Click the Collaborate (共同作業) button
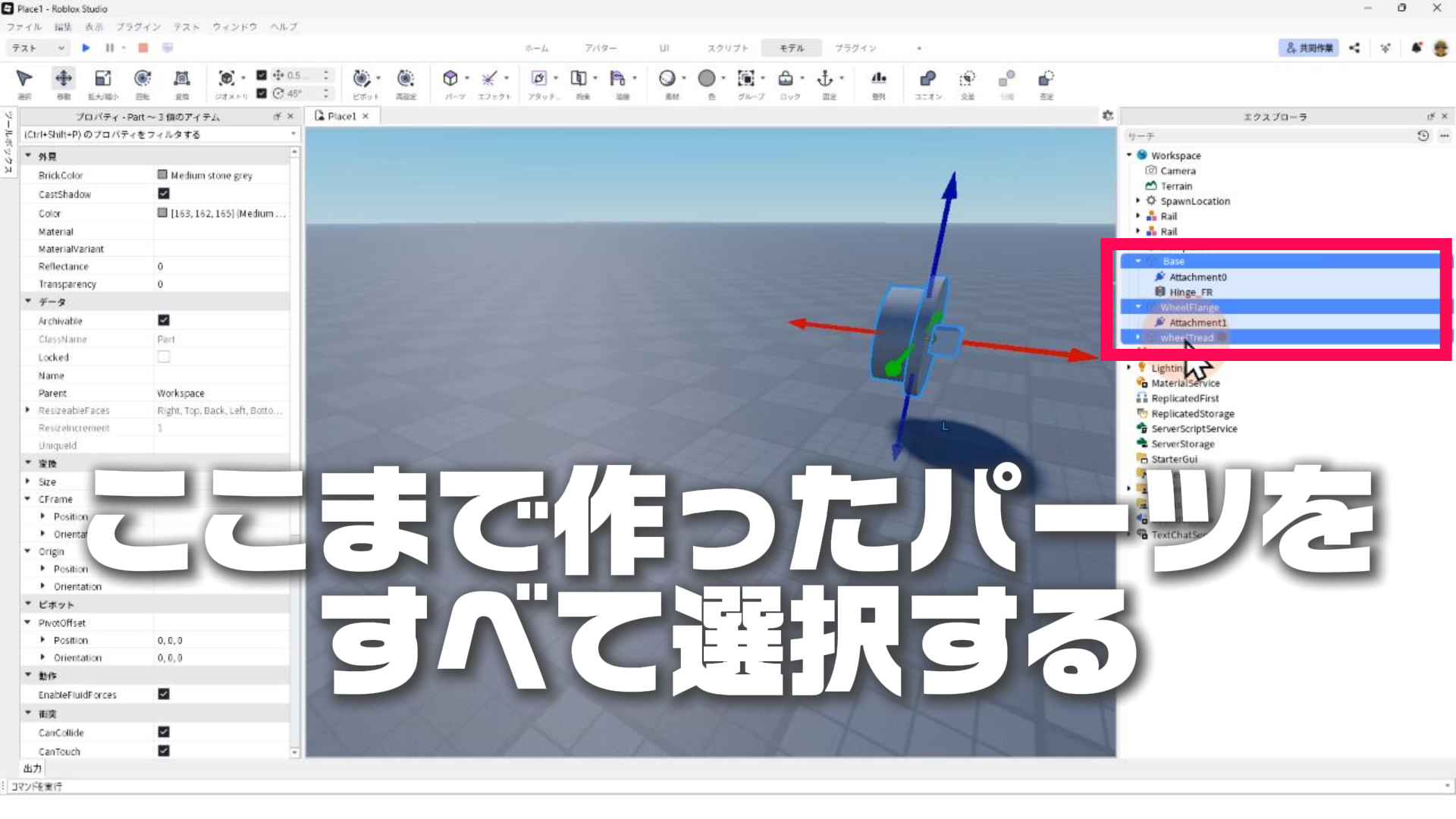Screen dimensions: 1456x819 [x=1309, y=48]
